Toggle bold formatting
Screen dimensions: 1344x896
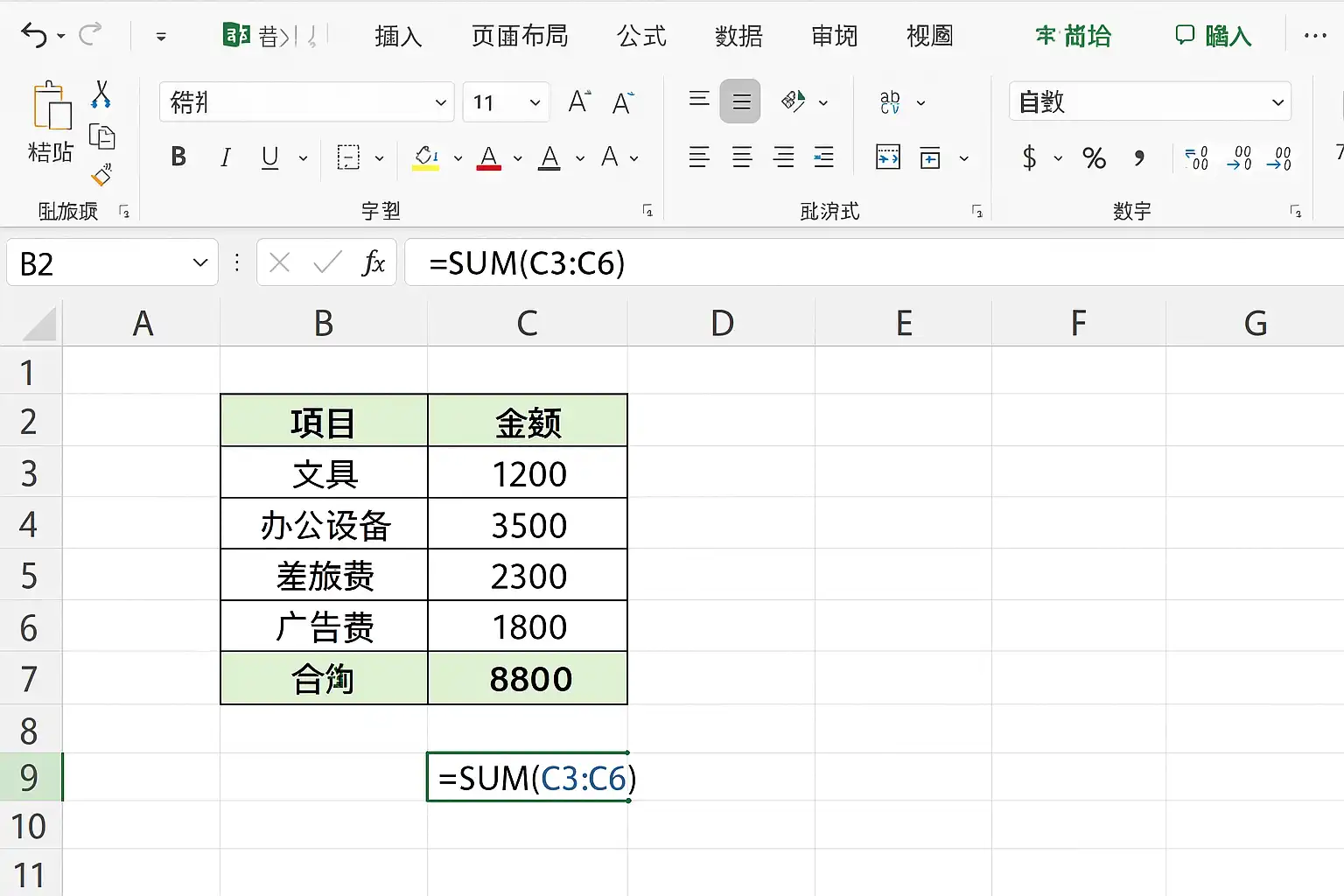coord(178,157)
